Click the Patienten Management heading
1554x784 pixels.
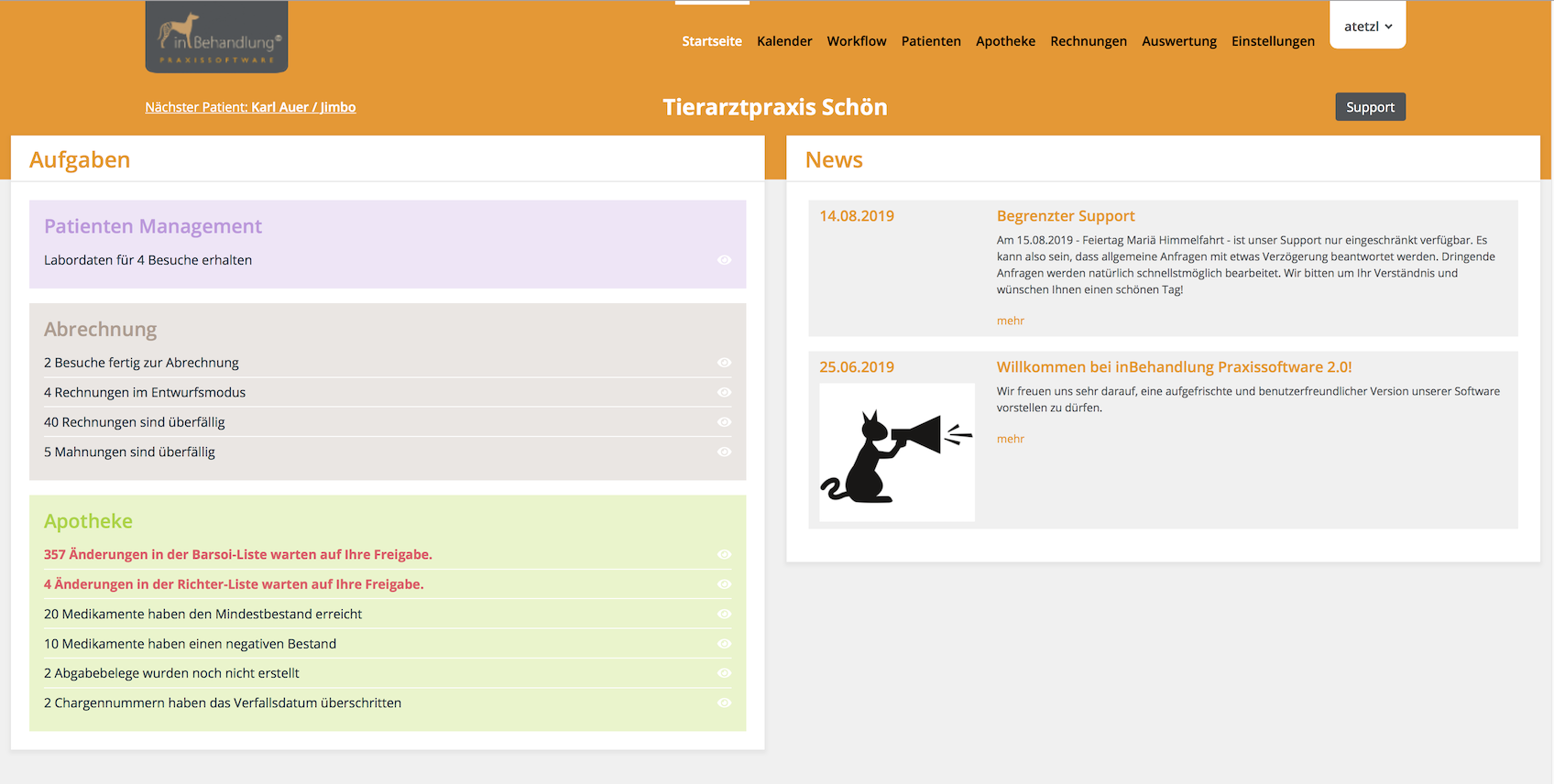(x=153, y=226)
